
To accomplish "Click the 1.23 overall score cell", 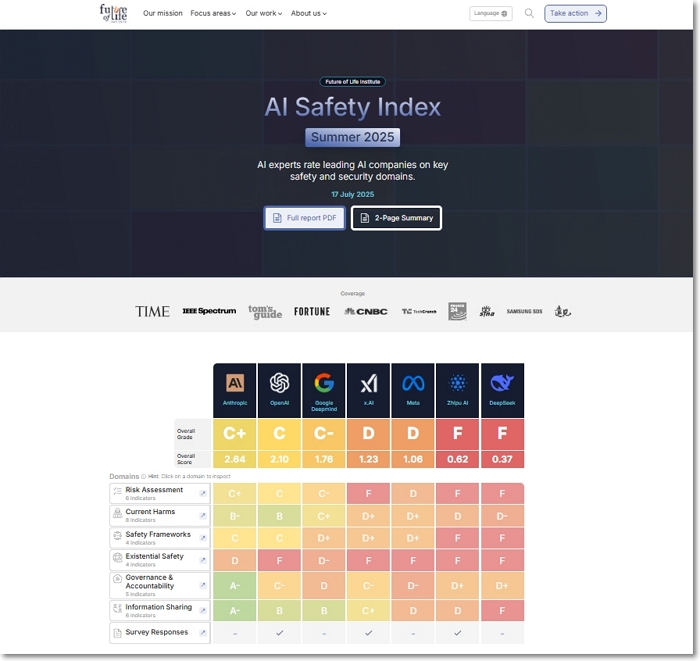I will point(369,459).
